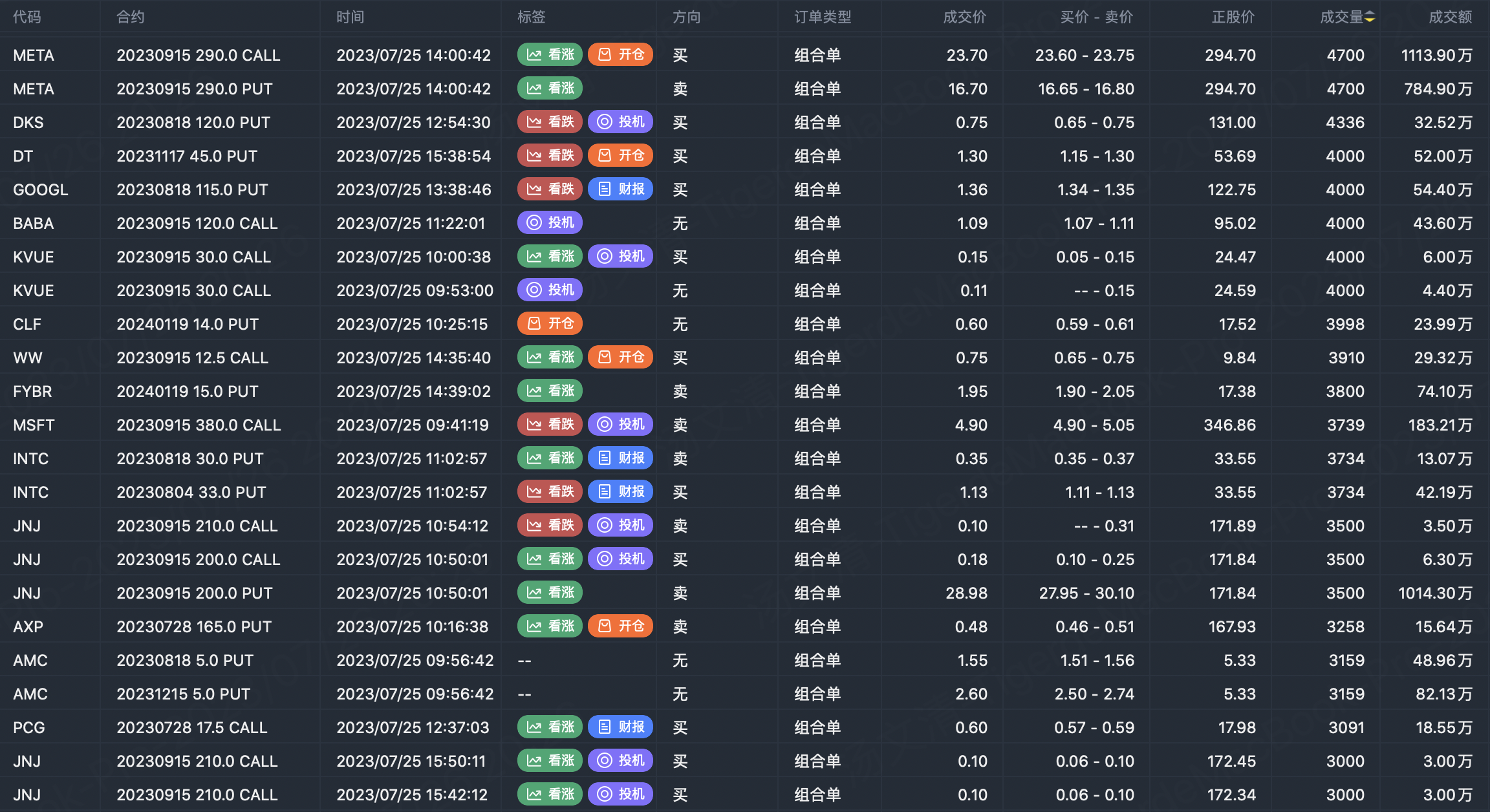Viewport: 1490px width, 812px height.
Task: Click the 看跌 tag in the MSFT row
Action: 550,425
